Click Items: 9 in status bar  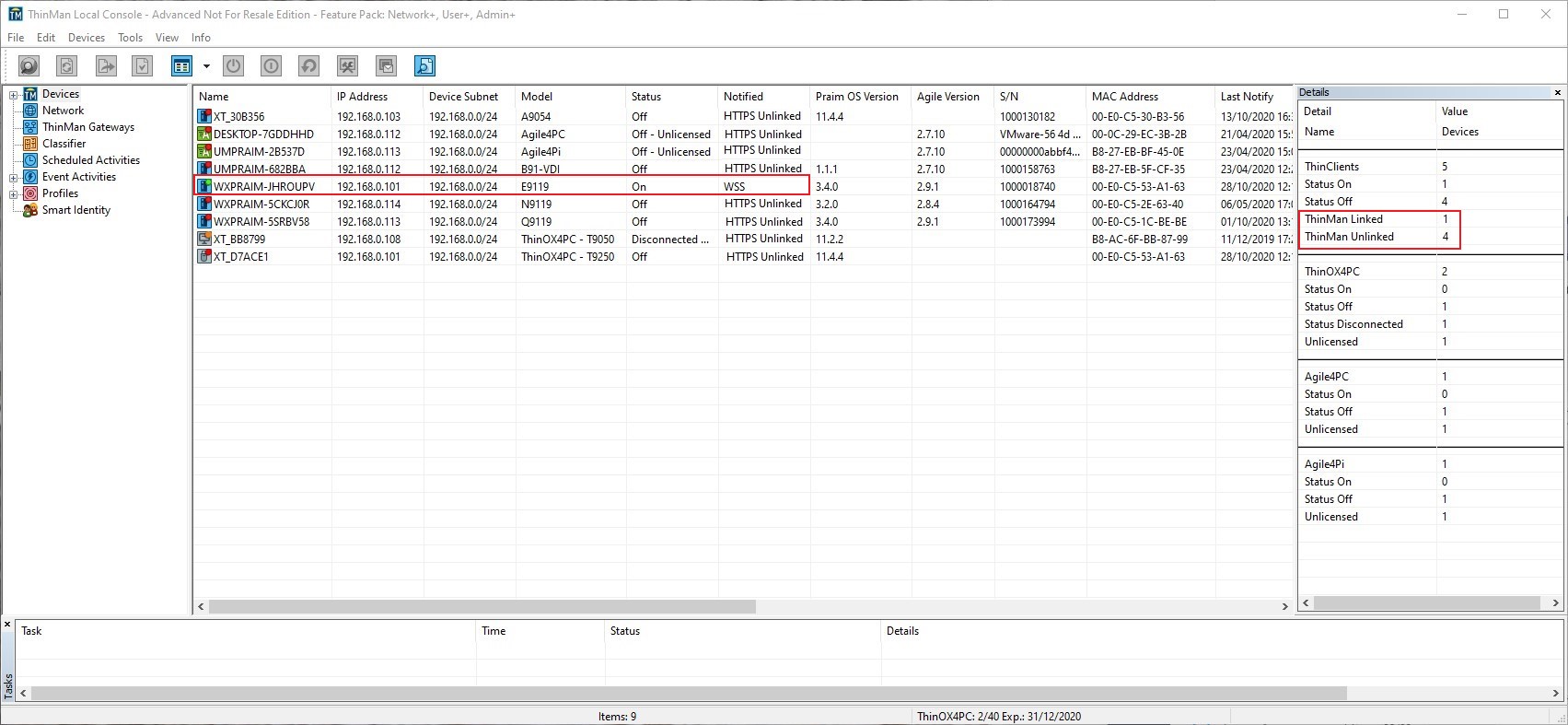click(617, 717)
